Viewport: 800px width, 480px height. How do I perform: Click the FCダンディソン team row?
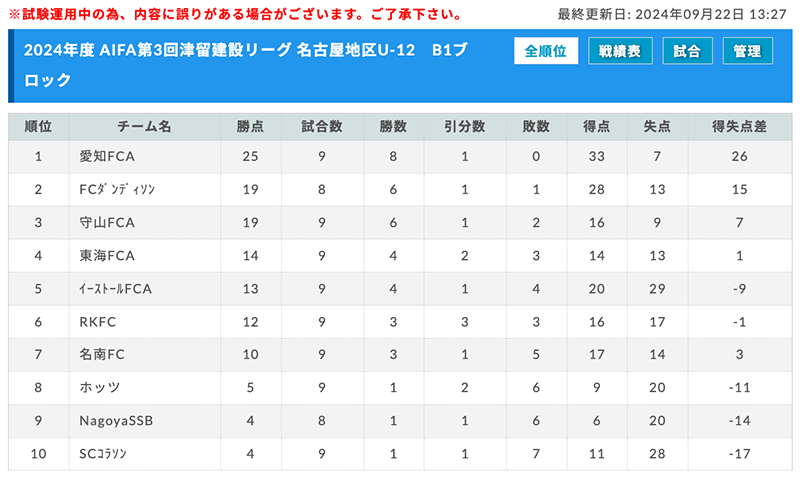pyautogui.click(x=400, y=190)
